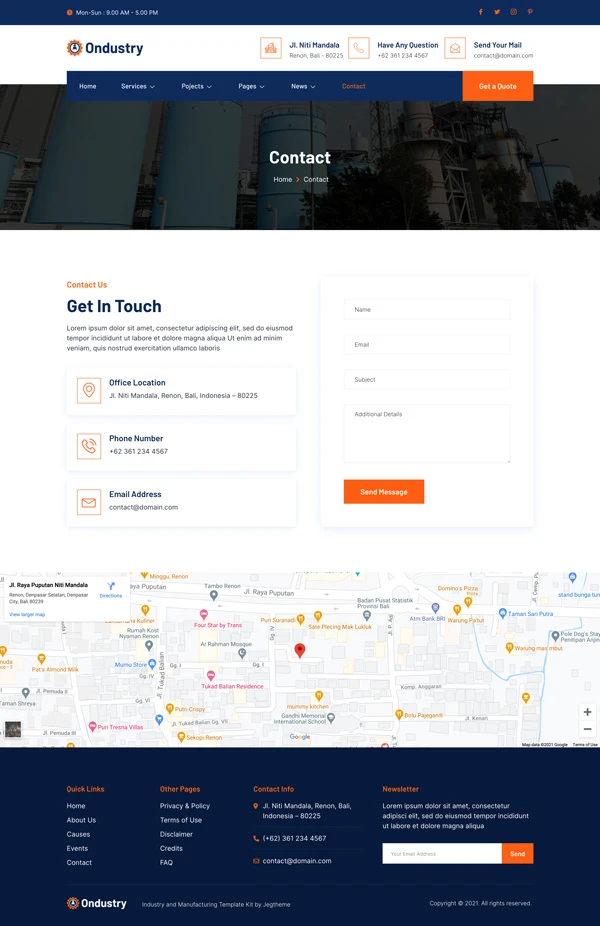Click the map Directions icon
The image size is (600, 926).
[x=110, y=587]
